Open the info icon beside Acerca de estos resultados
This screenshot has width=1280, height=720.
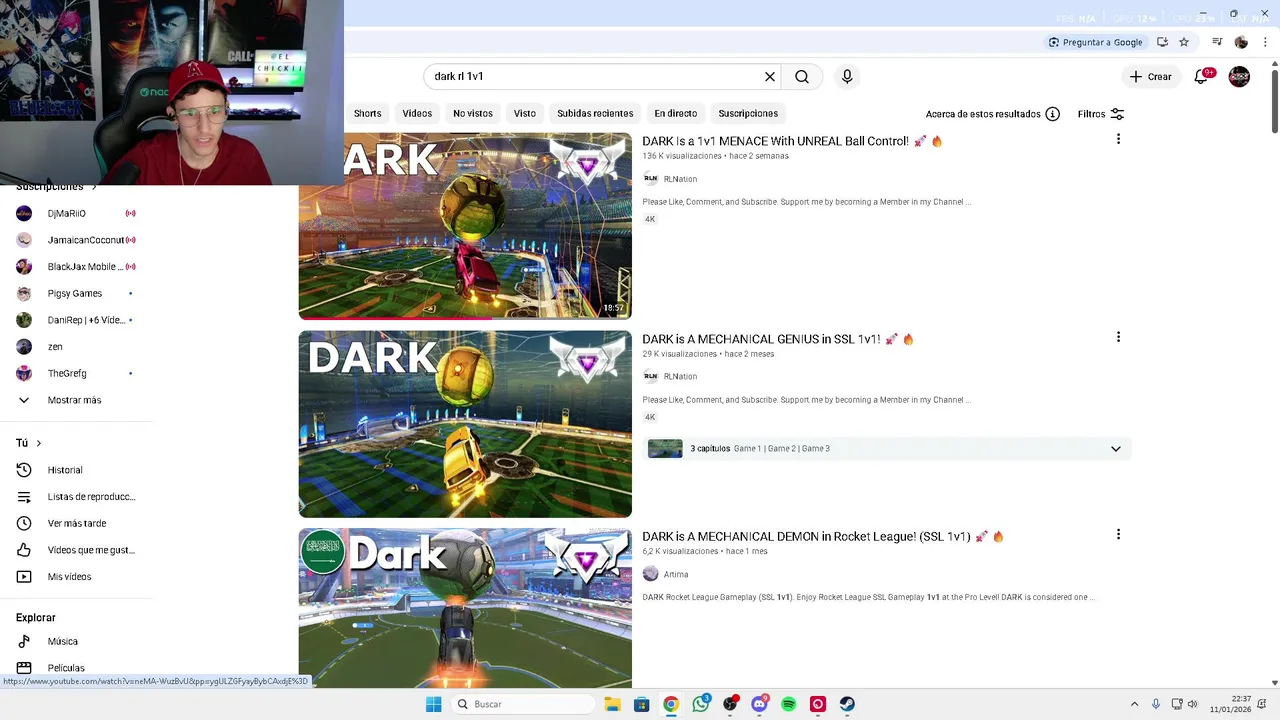tap(1052, 114)
